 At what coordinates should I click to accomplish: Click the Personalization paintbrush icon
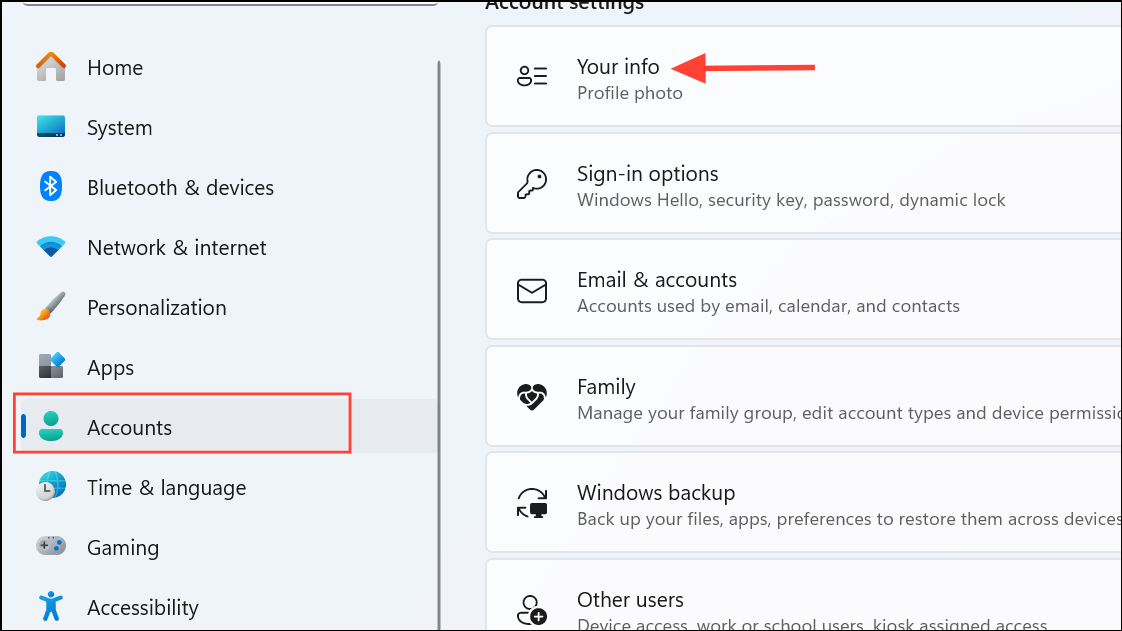coord(51,307)
